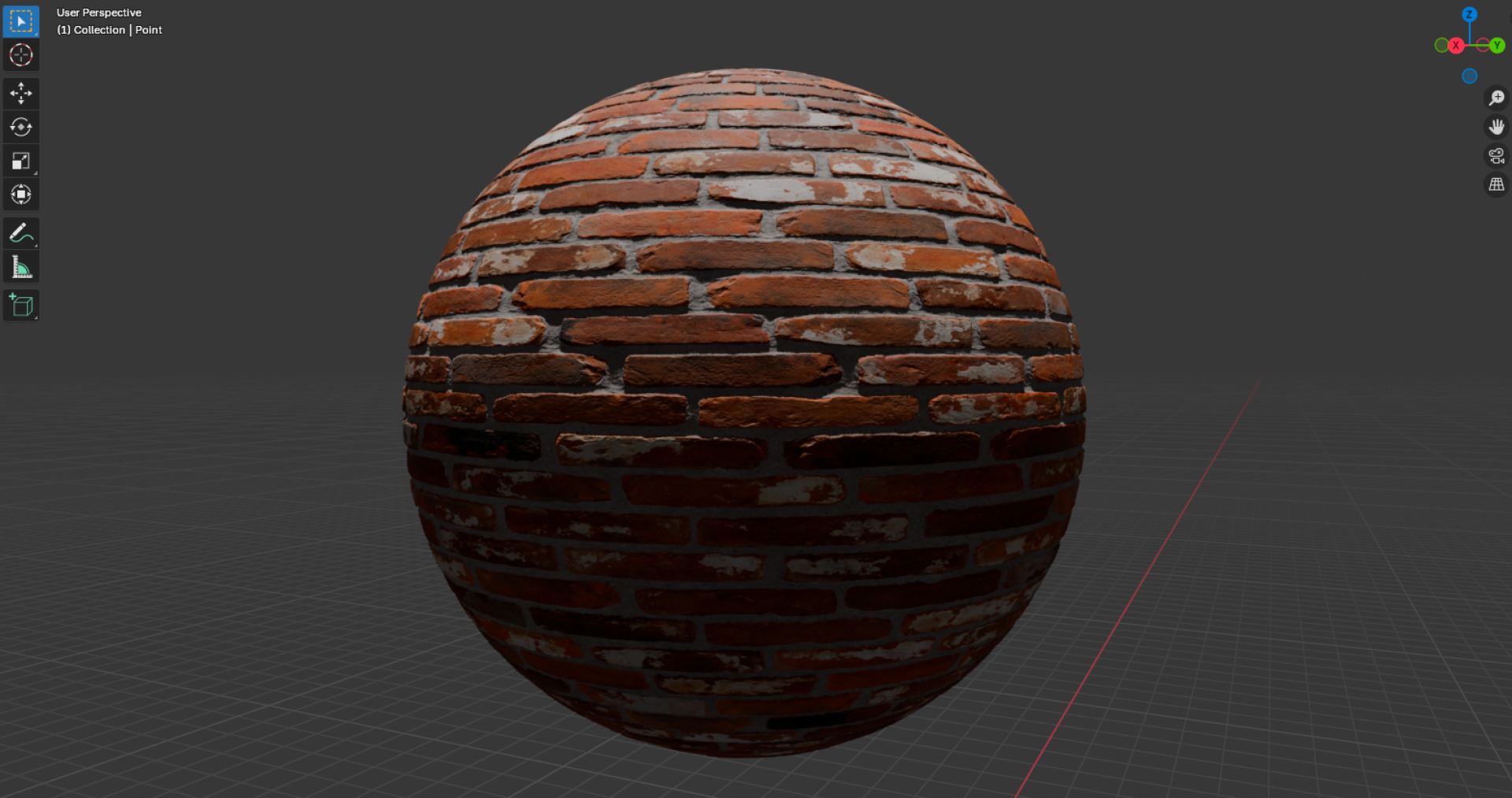Toggle the camera view
The width and height of the screenshot is (1512, 798).
[1495, 156]
